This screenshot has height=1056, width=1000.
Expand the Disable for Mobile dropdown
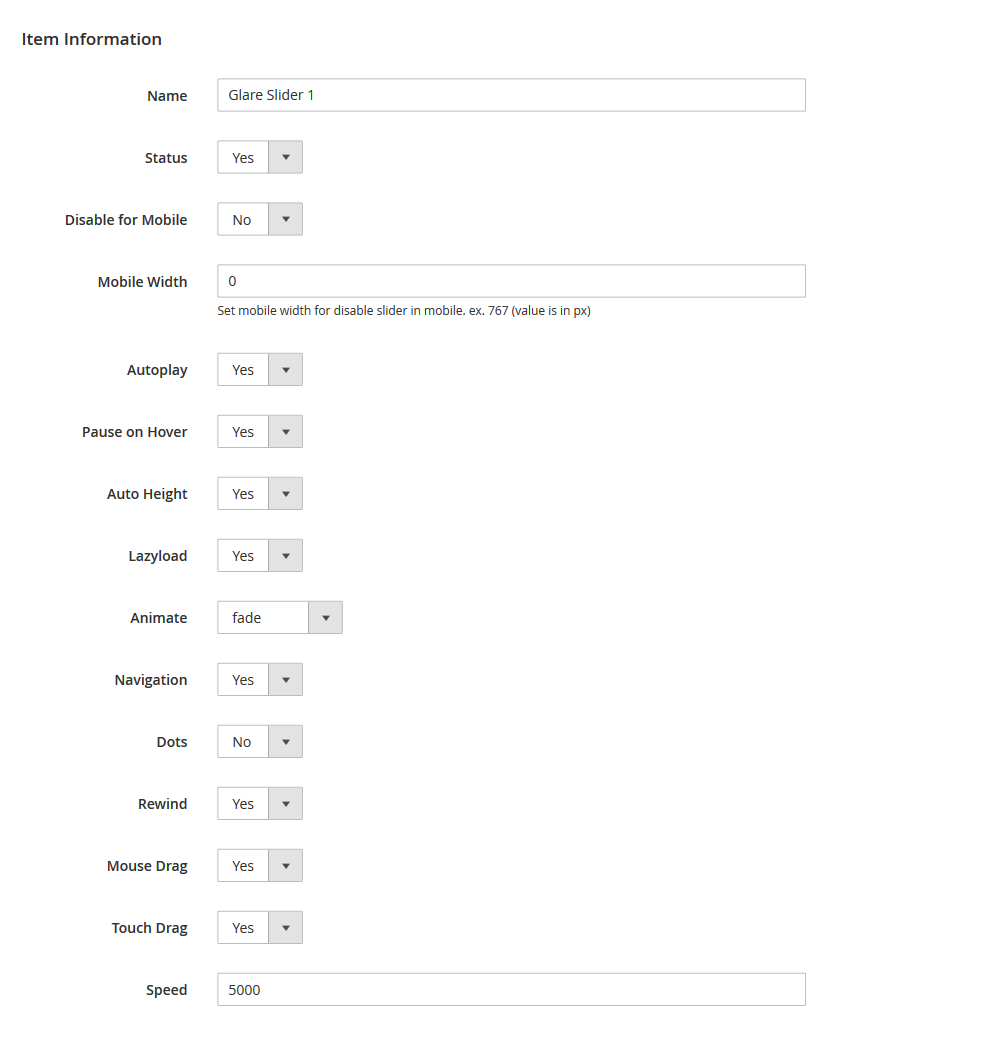coord(259,220)
